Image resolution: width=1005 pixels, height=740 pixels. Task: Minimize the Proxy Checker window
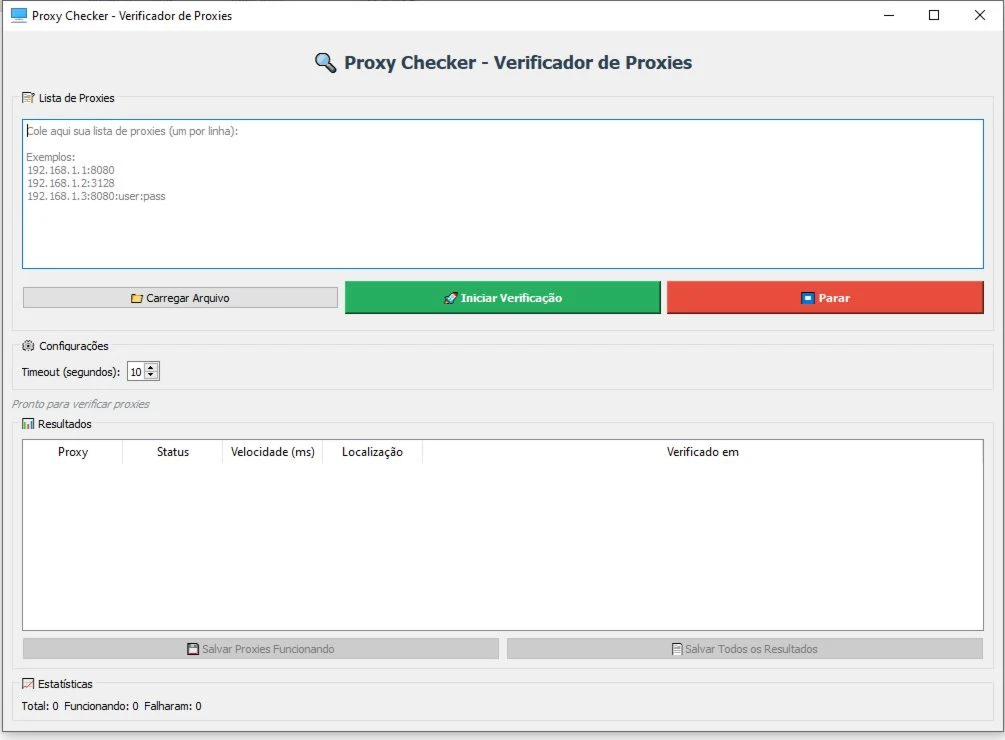click(888, 15)
